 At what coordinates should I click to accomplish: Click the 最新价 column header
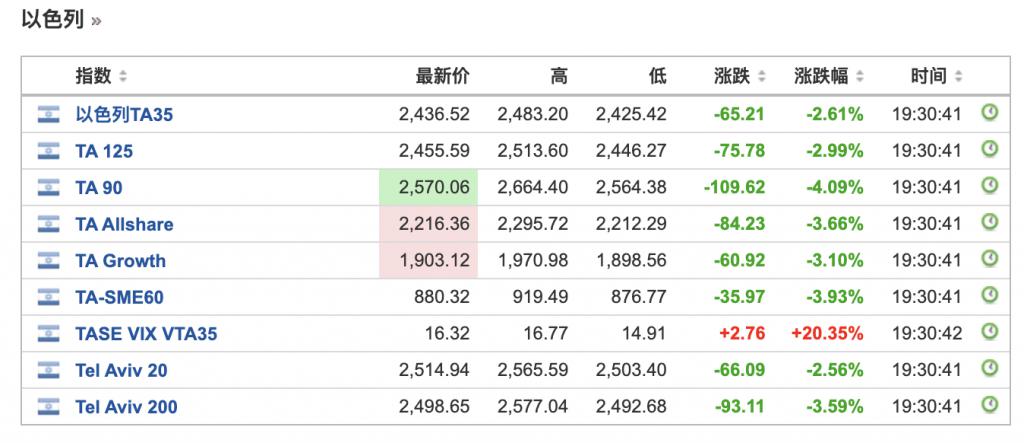tap(443, 76)
